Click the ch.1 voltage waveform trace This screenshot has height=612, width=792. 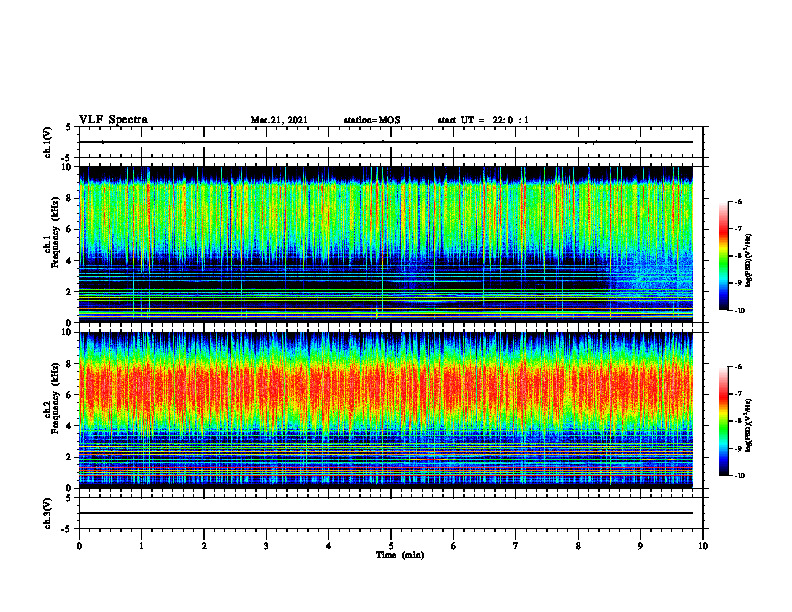[x=386, y=142]
